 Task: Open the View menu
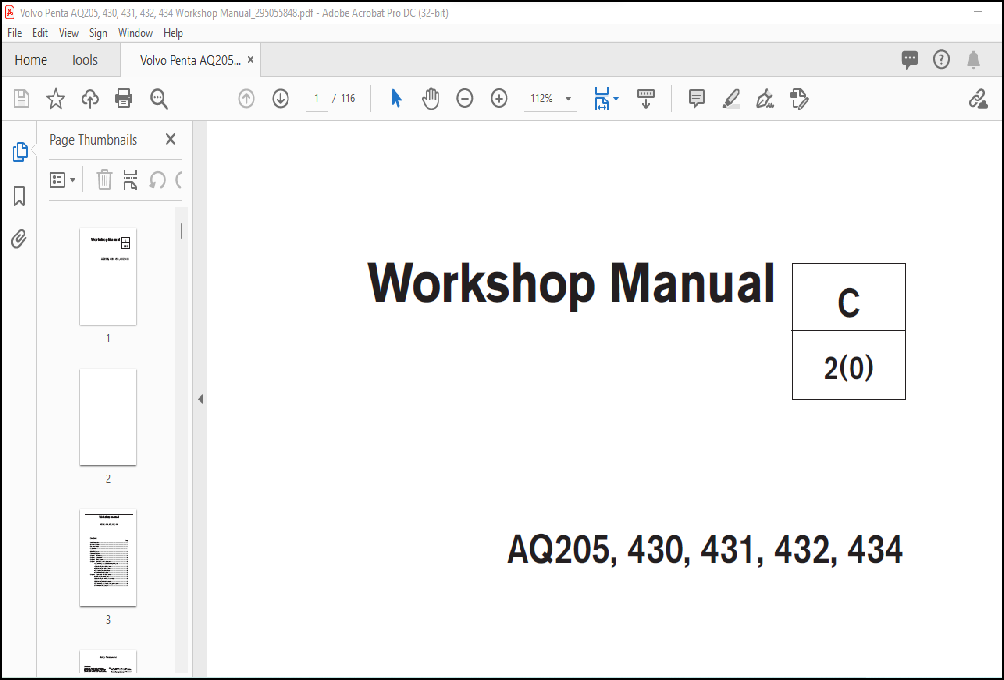[69, 33]
